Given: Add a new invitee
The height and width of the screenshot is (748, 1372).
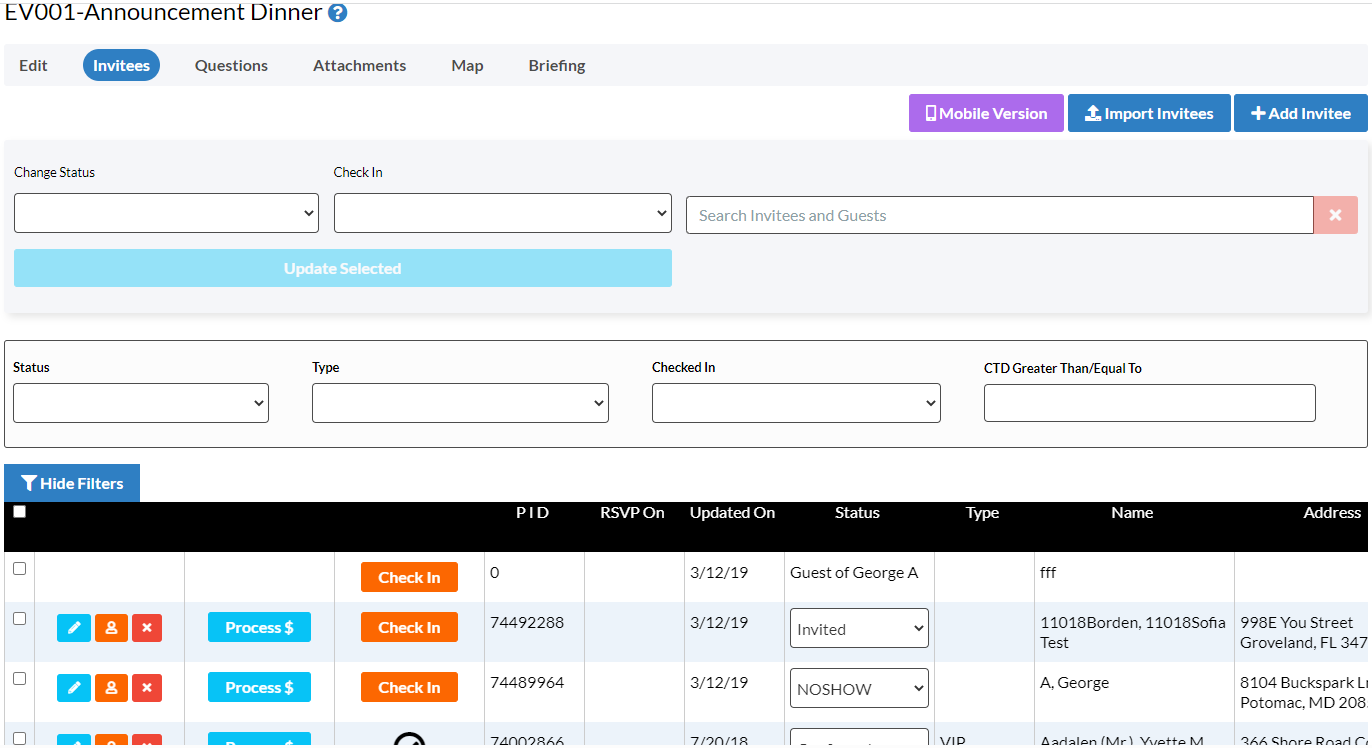Looking at the screenshot, I should point(1301,113).
